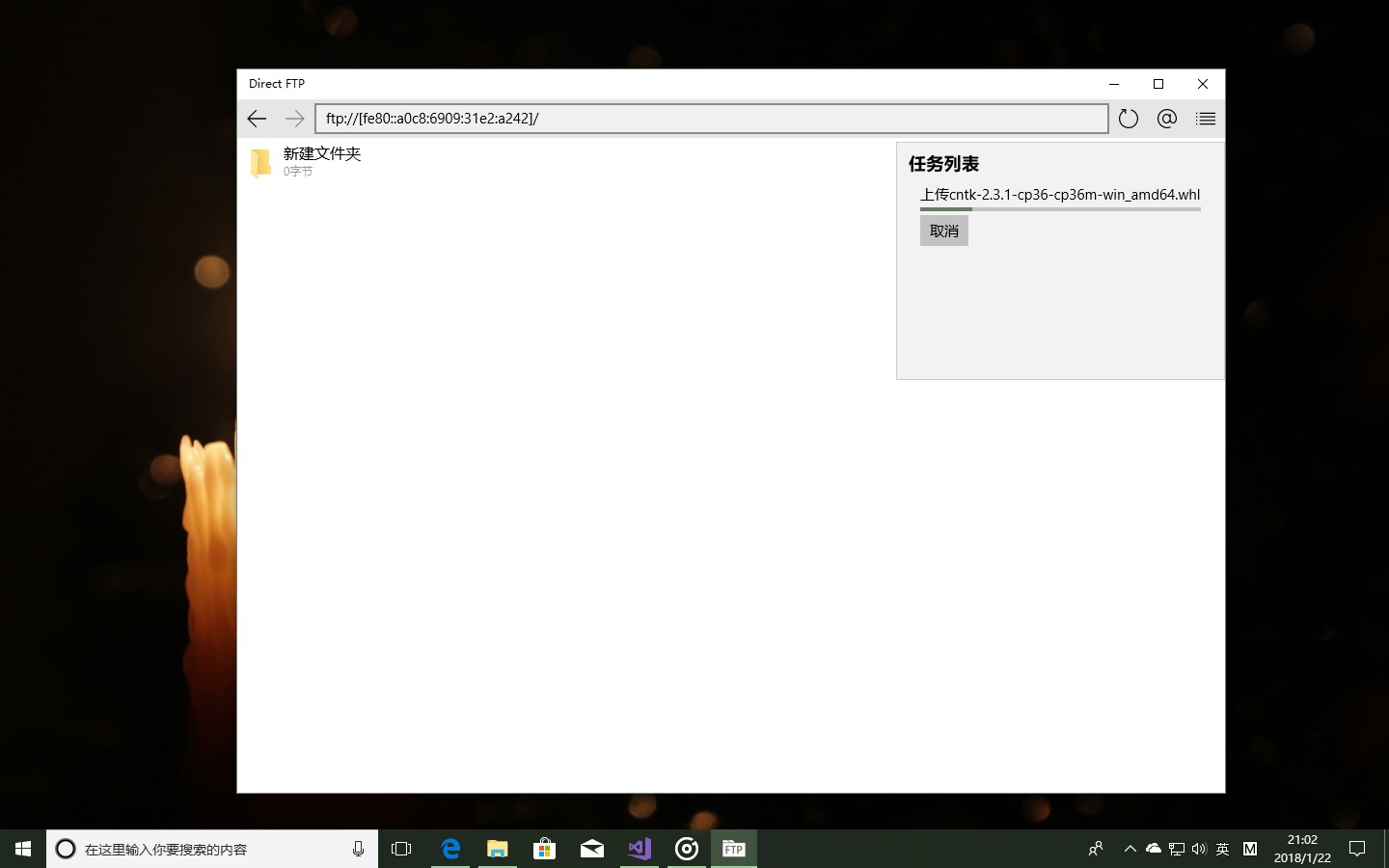Screen dimensions: 1389x868
Task: Open the @ account icon
Action: click(1167, 119)
